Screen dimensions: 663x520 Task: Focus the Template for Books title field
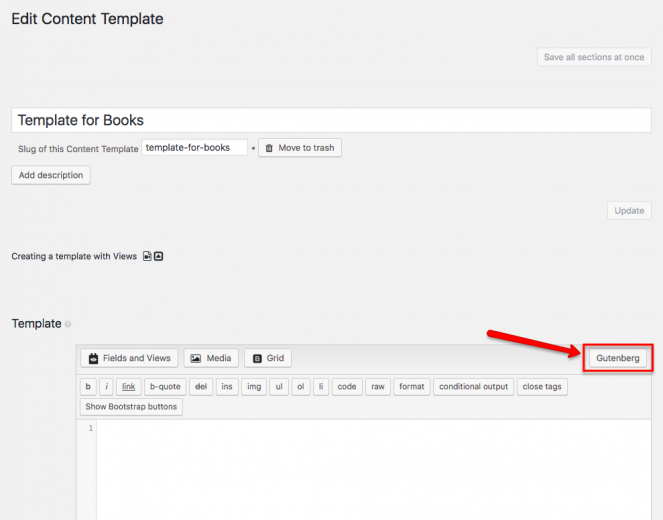click(331, 120)
